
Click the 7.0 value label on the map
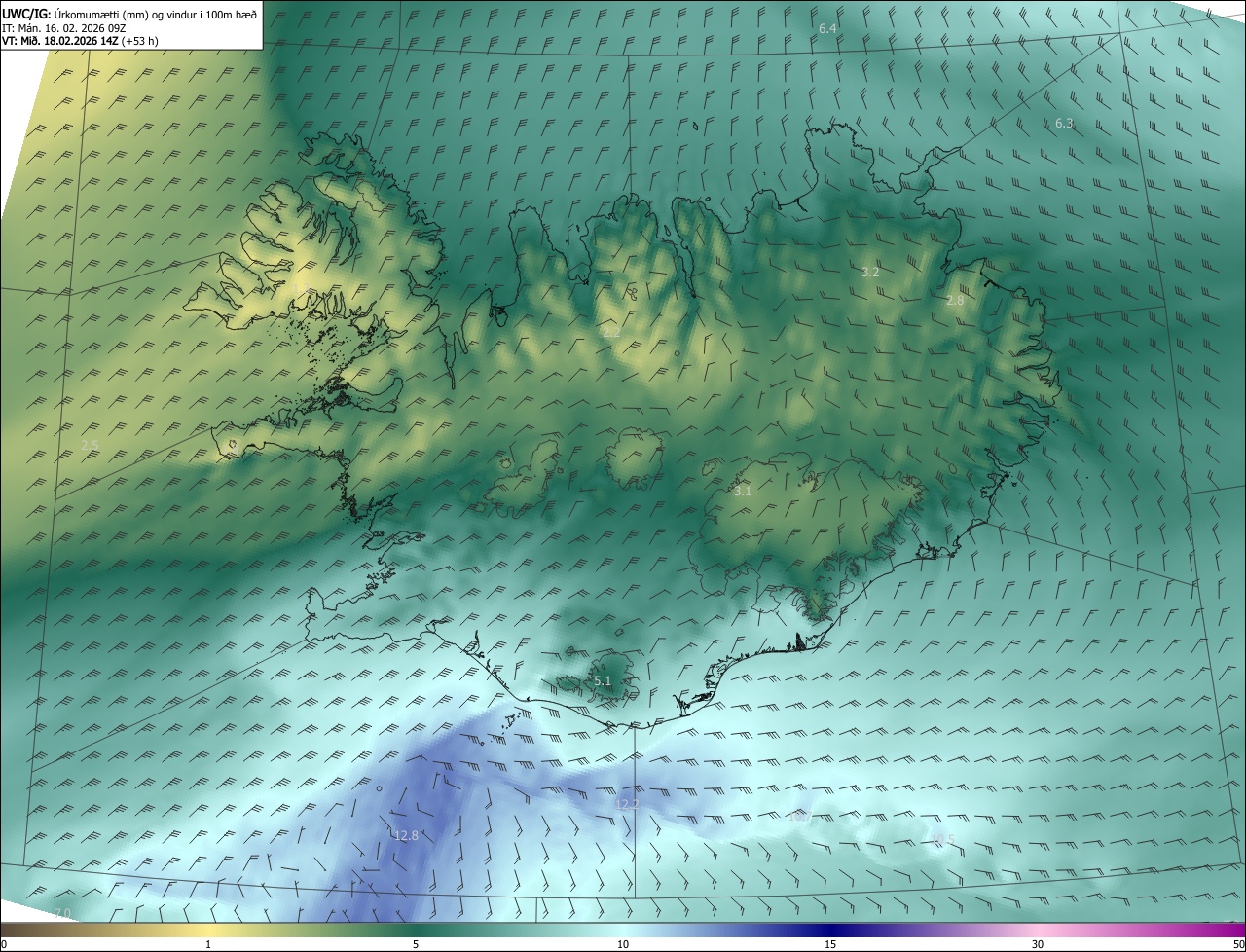[x=62, y=913]
